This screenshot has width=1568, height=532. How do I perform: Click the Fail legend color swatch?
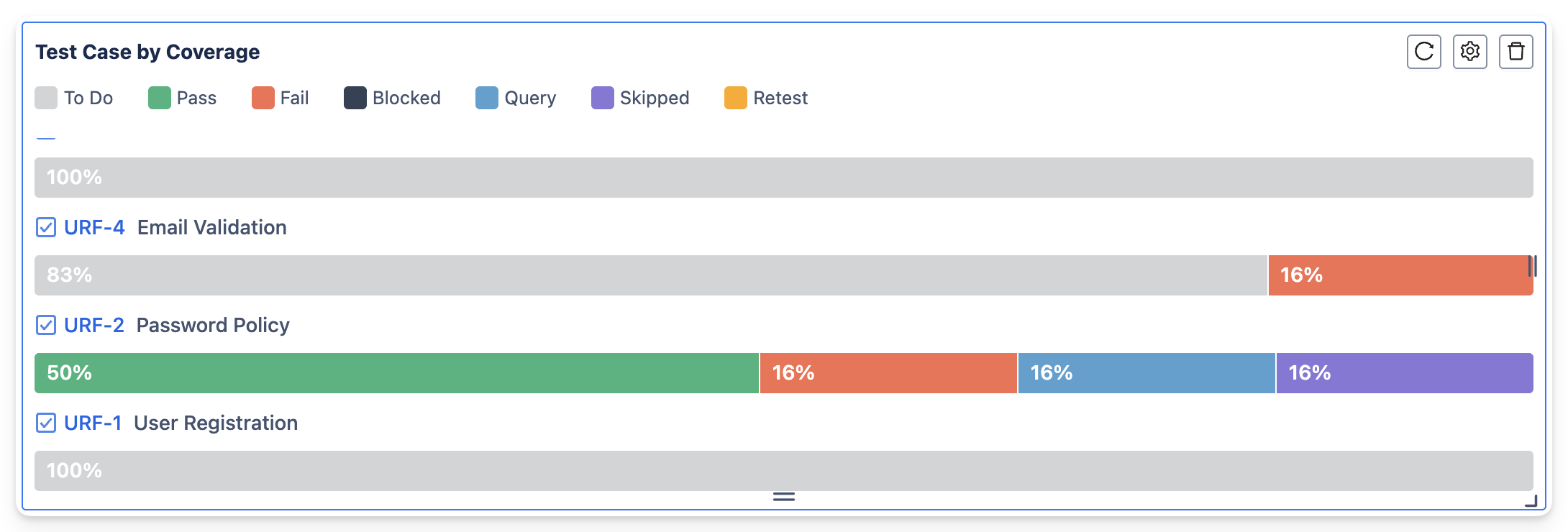(x=263, y=98)
